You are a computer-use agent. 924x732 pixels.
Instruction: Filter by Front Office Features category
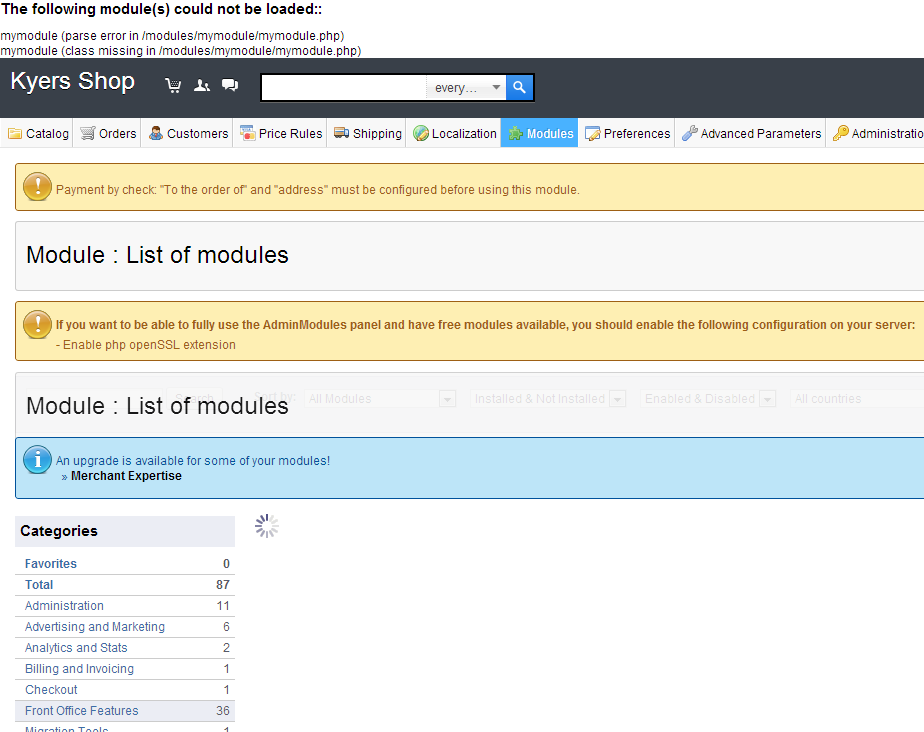tap(81, 711)
